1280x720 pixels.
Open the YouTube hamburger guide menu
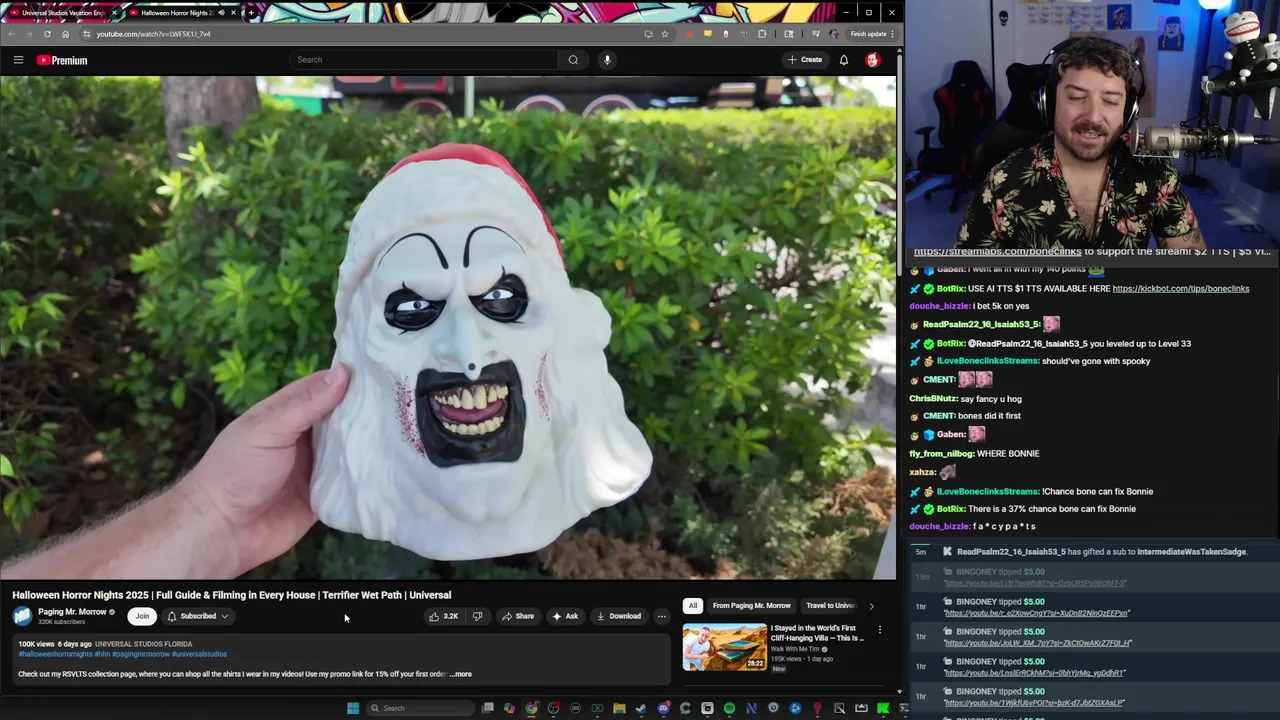click(18, 60)
